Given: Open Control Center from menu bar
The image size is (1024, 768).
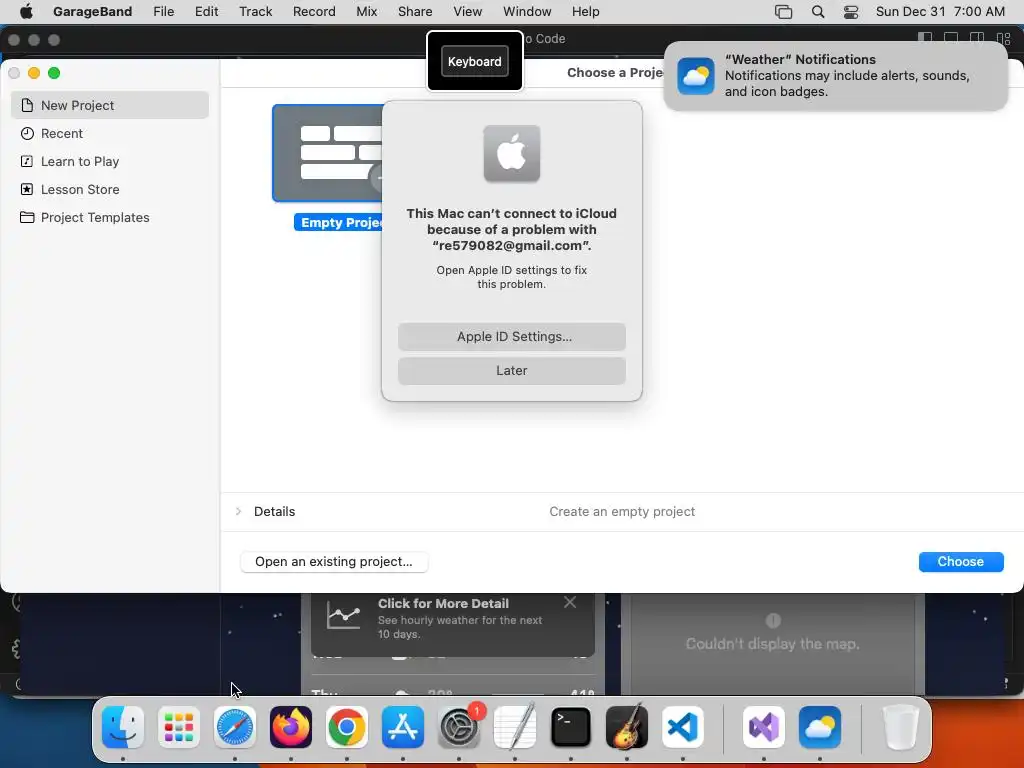Looking at the screenshot, I should coord(850,12).
